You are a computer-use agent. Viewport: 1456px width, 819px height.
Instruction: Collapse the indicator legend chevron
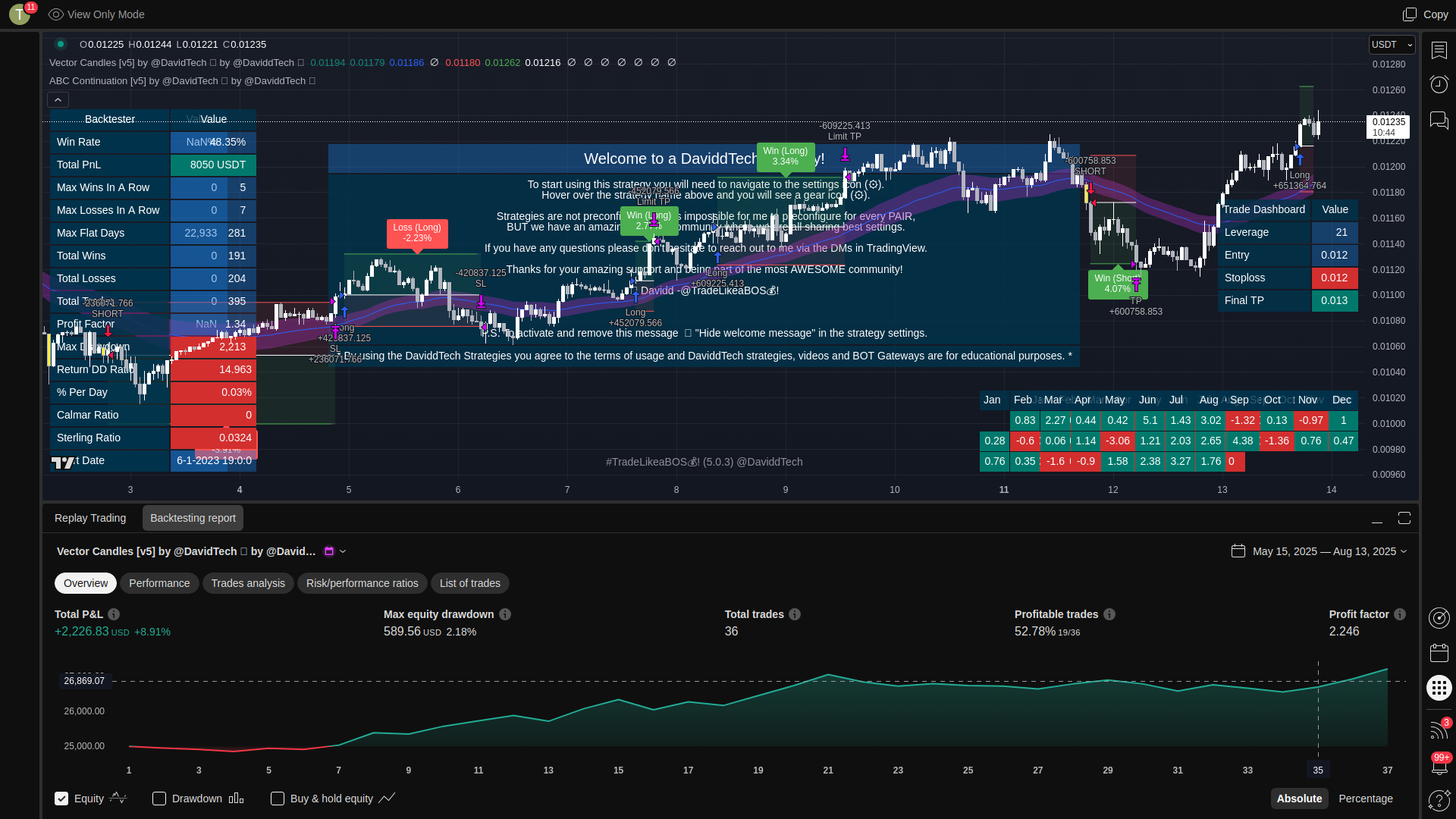pyautogui.click(x=58, y=99)
